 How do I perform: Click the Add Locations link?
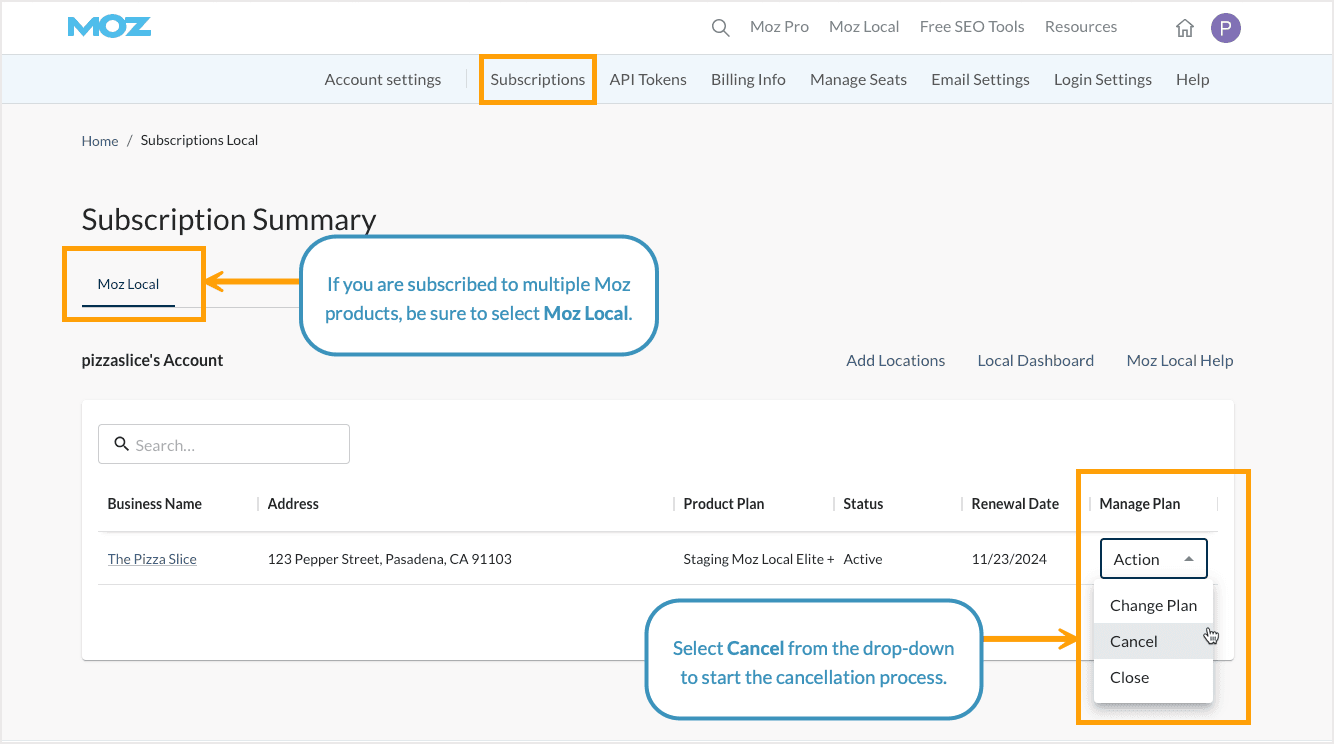(895, 360)
